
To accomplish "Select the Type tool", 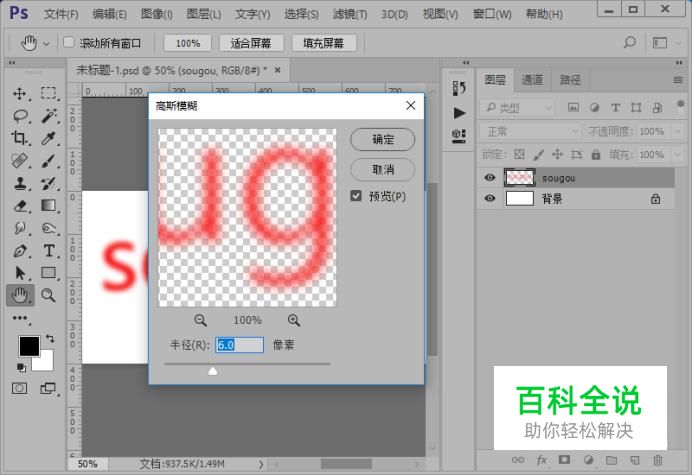I will [49, 251].
